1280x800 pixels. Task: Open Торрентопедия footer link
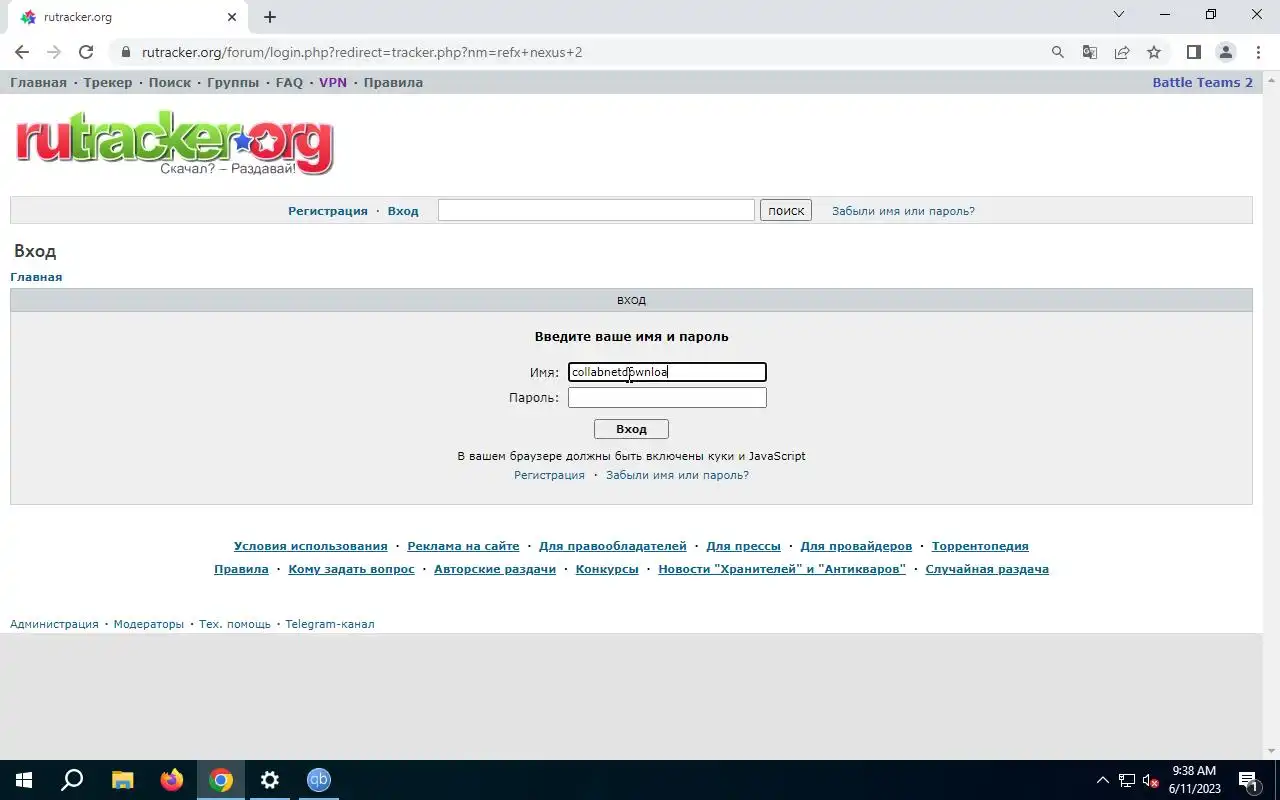pos(980,546)
